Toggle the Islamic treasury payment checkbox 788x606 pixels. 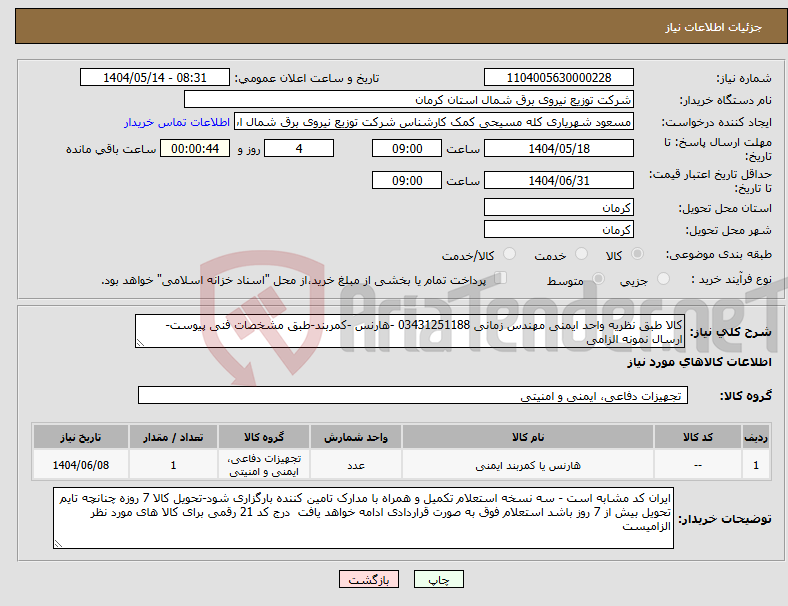tap(500, 278)
